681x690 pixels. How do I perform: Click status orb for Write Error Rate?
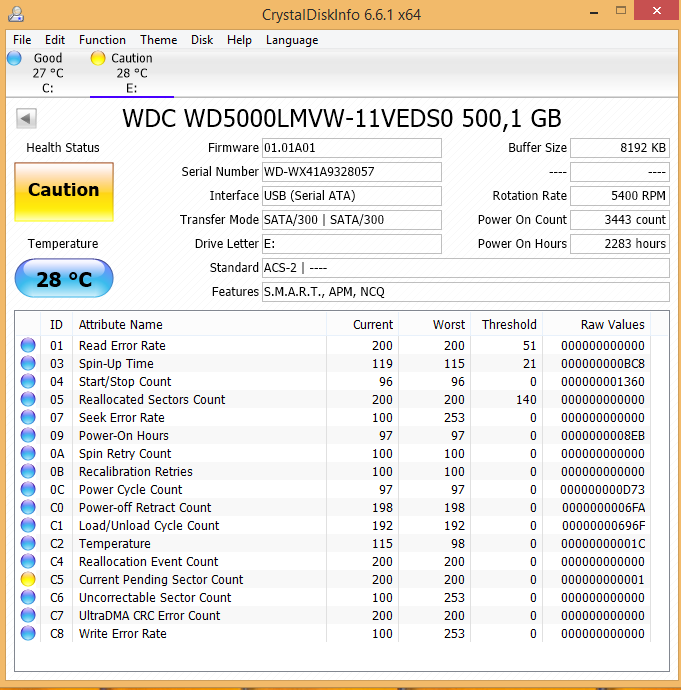(x=28, y=634)
